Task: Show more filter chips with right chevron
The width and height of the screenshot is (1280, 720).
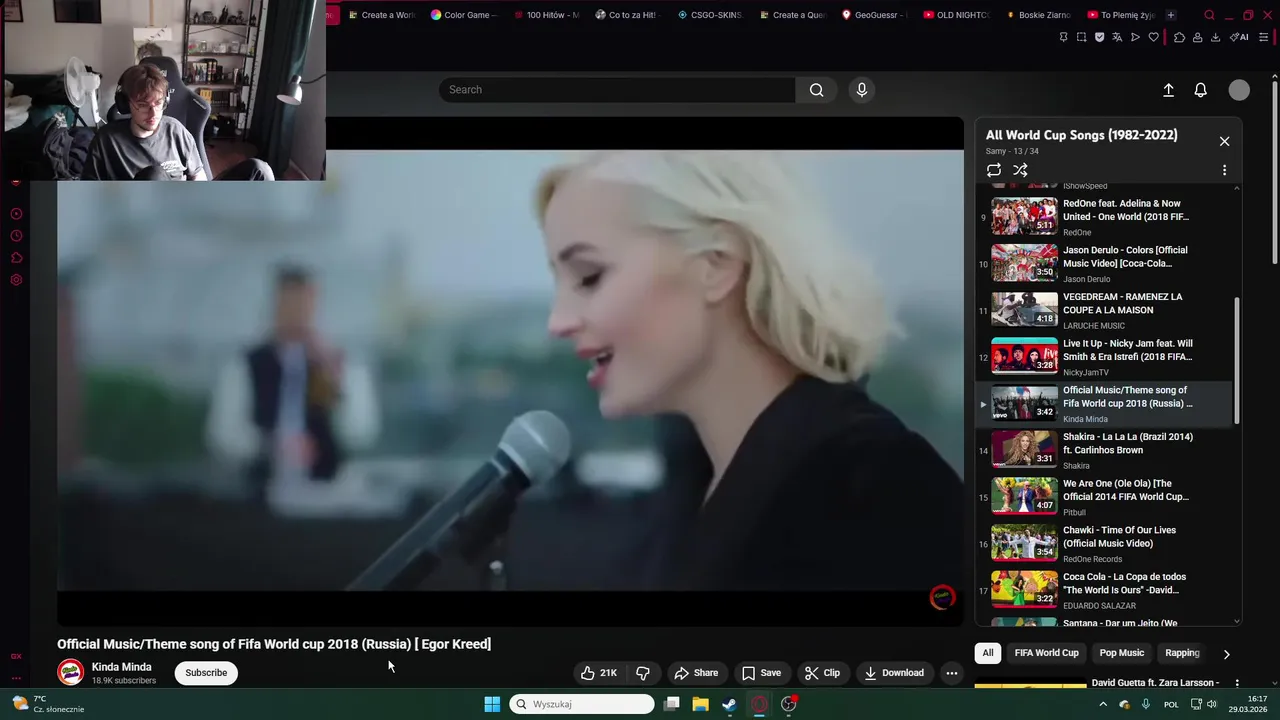Action: pyautogui.click(x=1226, y=654)
